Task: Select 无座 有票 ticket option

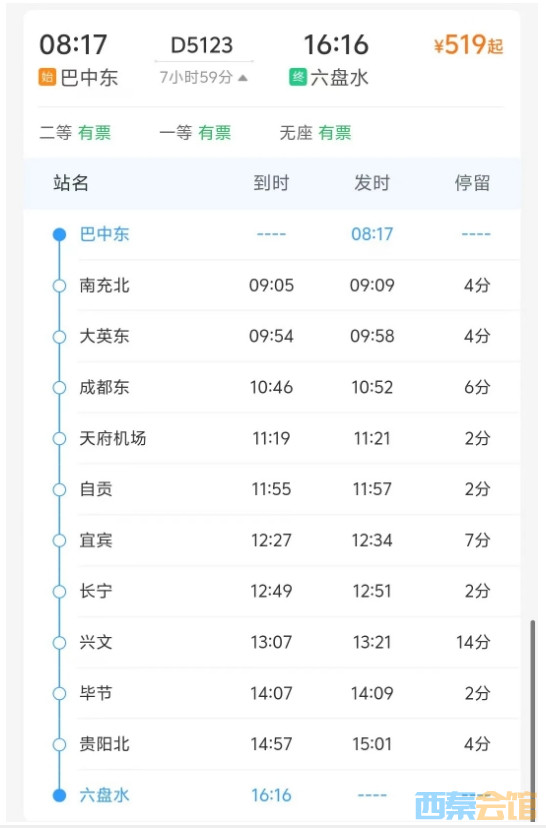Action: click(x=315, y=133)
